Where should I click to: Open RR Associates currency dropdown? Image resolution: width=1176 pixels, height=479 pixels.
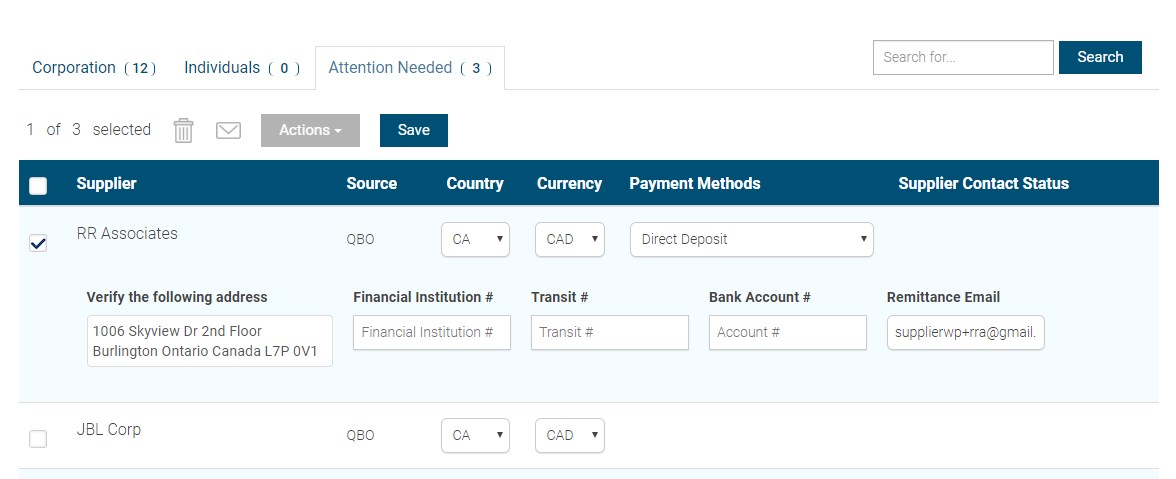569,240
